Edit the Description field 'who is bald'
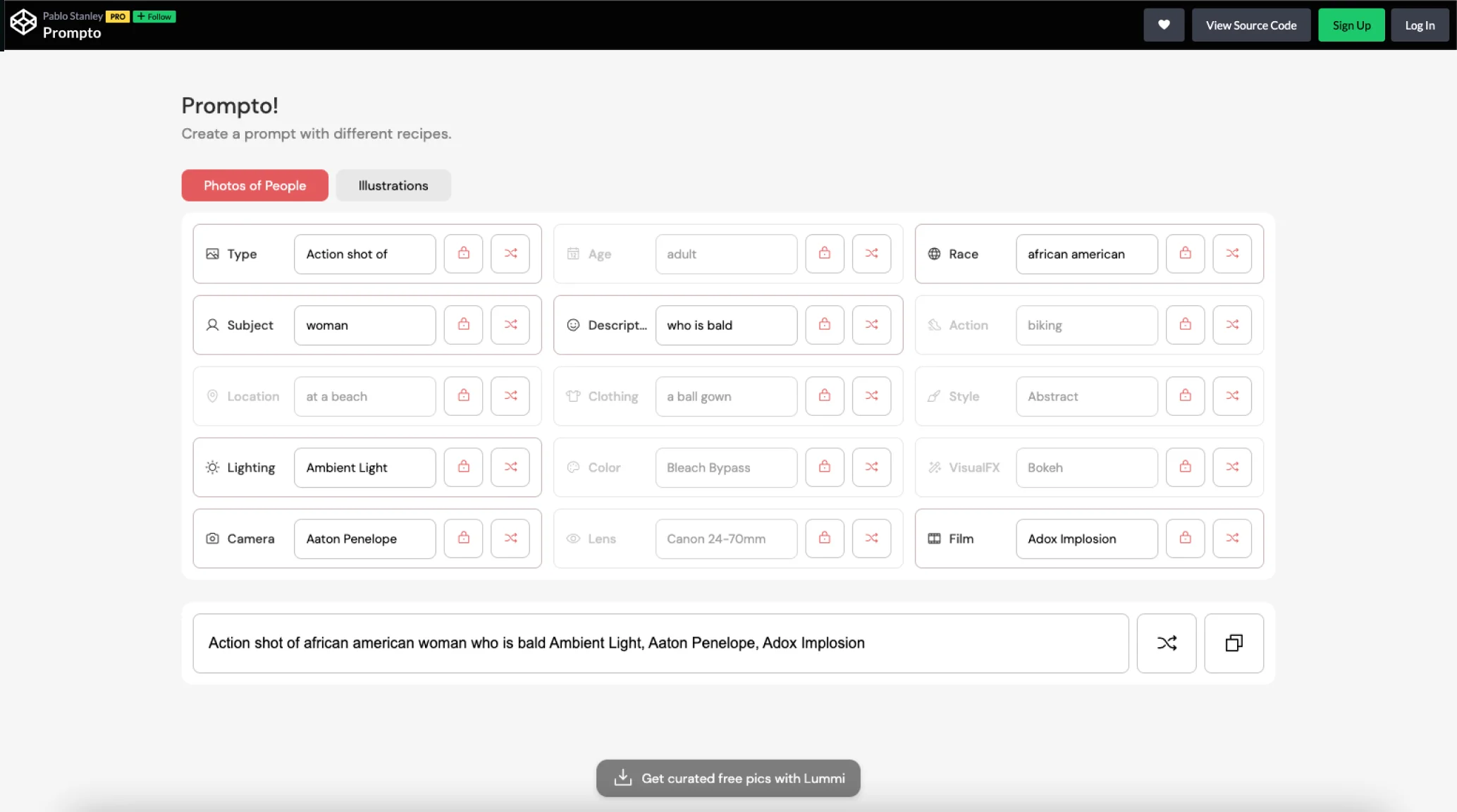Image resolution: width=1457 pixels, height=812 pixels. [726, 325]
